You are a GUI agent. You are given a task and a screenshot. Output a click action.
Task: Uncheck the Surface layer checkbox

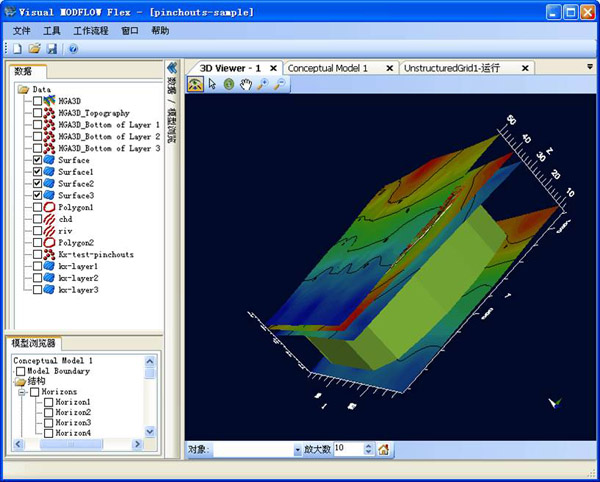coord(37,160)
